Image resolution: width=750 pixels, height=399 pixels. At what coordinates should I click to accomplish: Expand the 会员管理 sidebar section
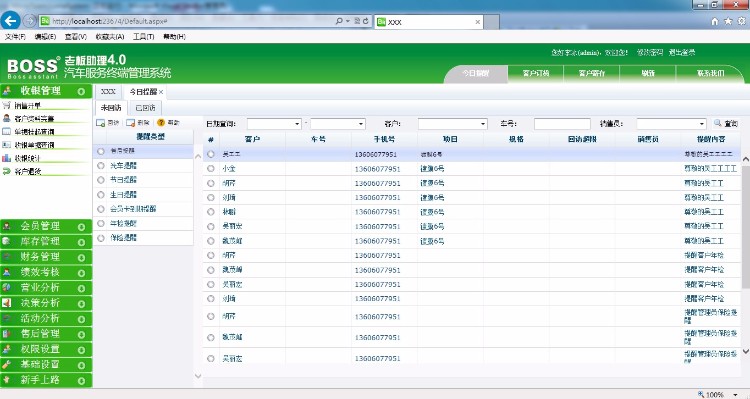click(81, 226)
